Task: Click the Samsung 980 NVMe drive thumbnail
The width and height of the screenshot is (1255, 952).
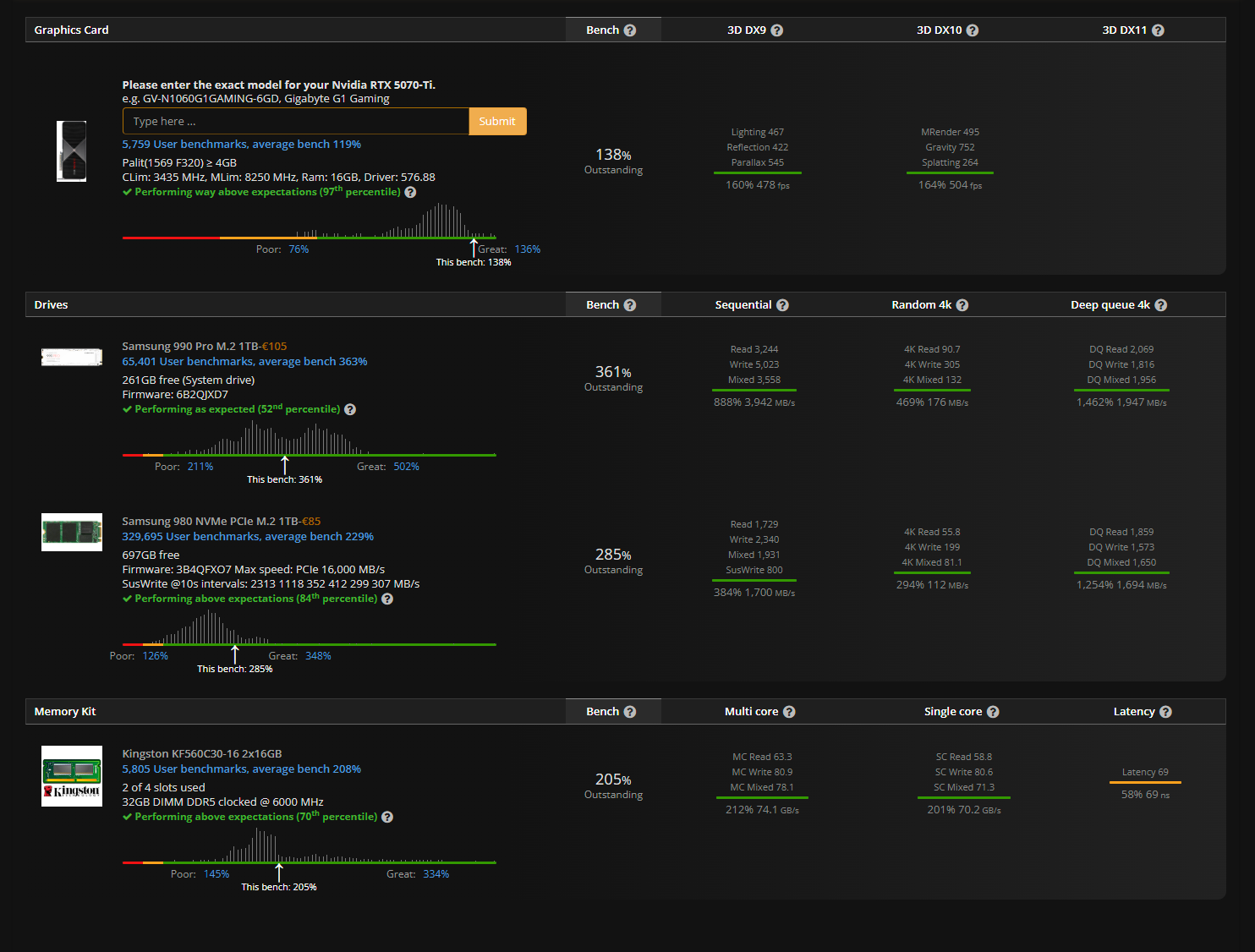Action: click(x=72, y=533)
